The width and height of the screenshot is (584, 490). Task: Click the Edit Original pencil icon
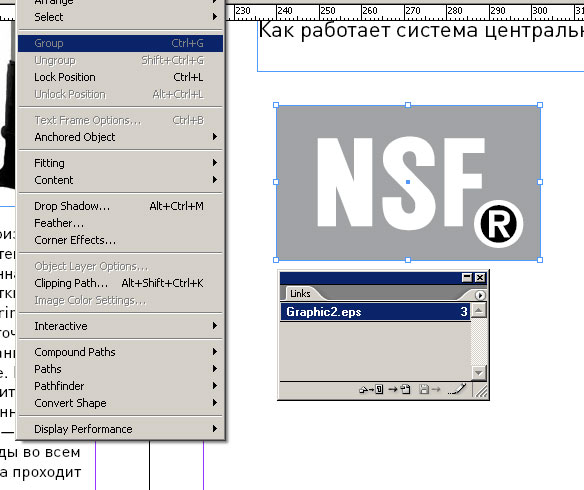pyautogui.click(x=457, y=389)
